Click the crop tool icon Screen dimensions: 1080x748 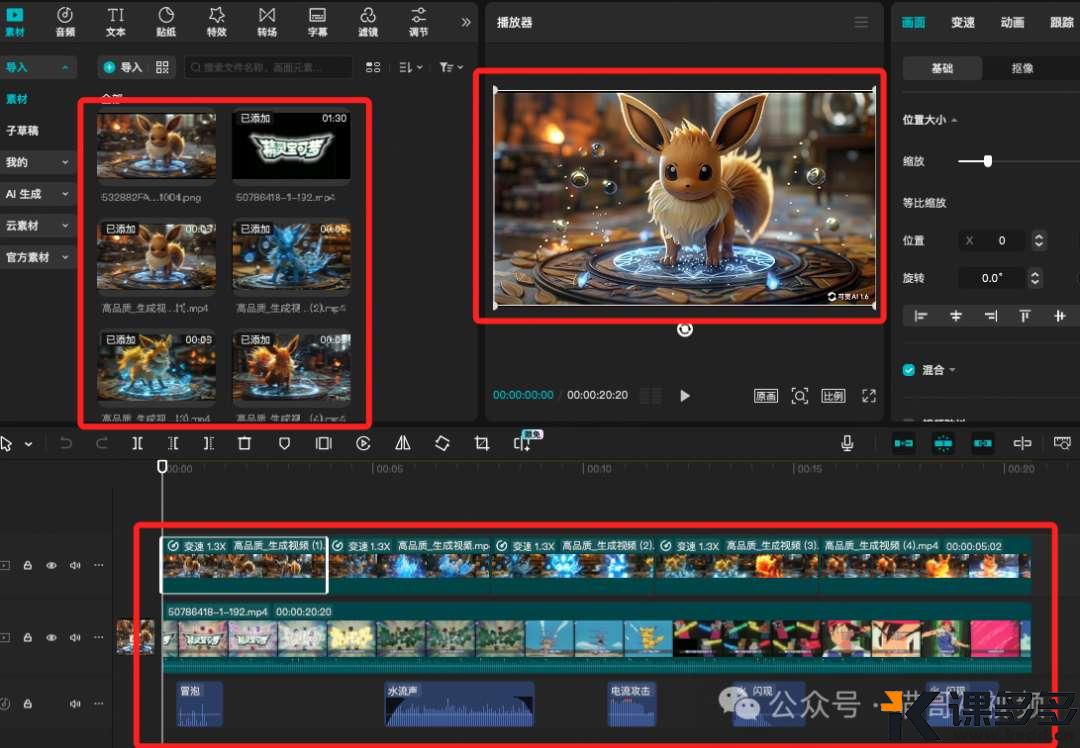click(482, 444)
